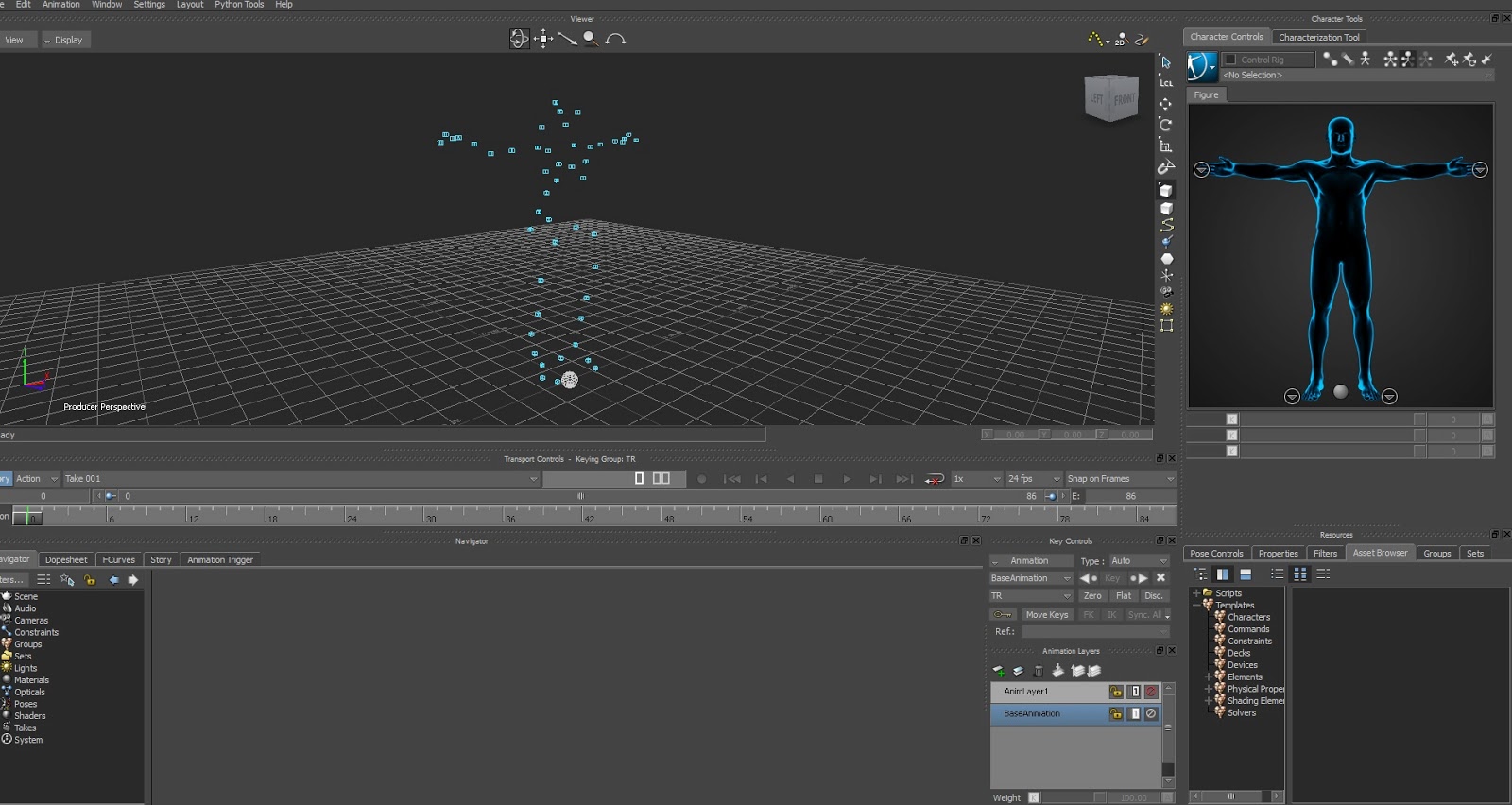Click the pin rotation icon in Character Controls
Viewport: 1512px width, 805px height.
click(x=1469, y=60)
